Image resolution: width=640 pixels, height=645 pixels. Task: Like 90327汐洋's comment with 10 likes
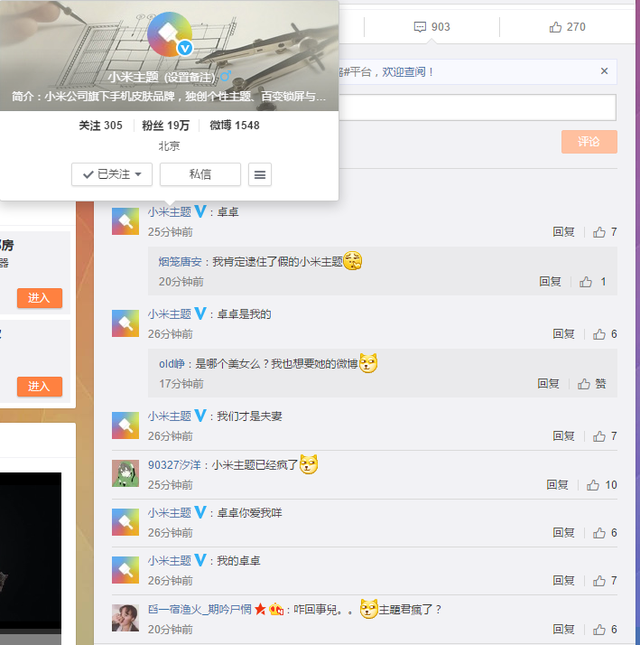pos(602,485)
